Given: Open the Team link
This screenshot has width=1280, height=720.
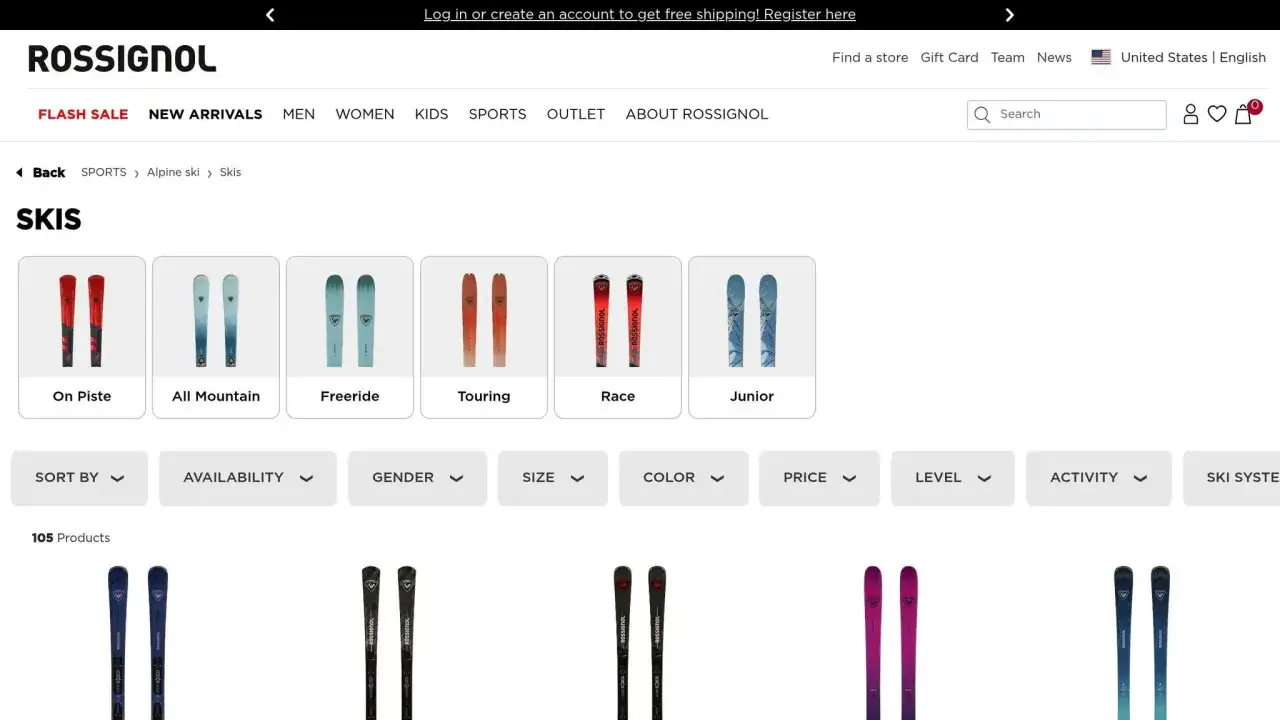Looking at the screenshot, I should (x=1008, y=58).
